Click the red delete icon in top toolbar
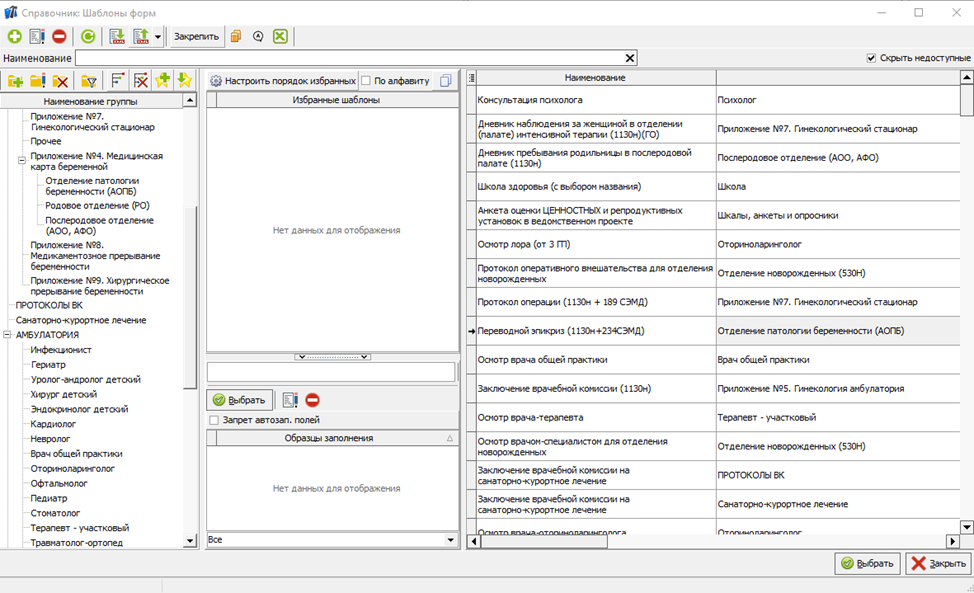The image size is (974, 593). 59,37
